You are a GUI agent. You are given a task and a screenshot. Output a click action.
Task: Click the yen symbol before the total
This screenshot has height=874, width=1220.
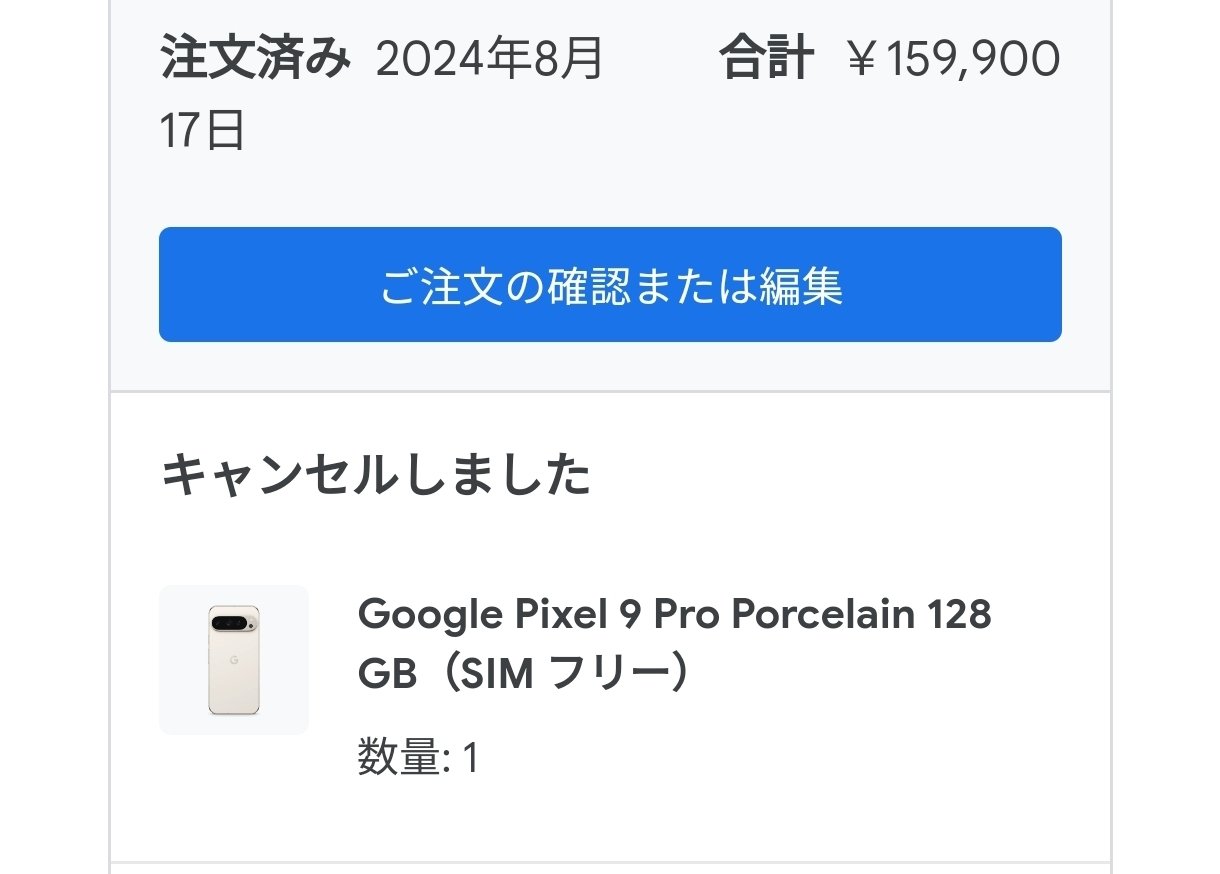[x=862, y=60]
